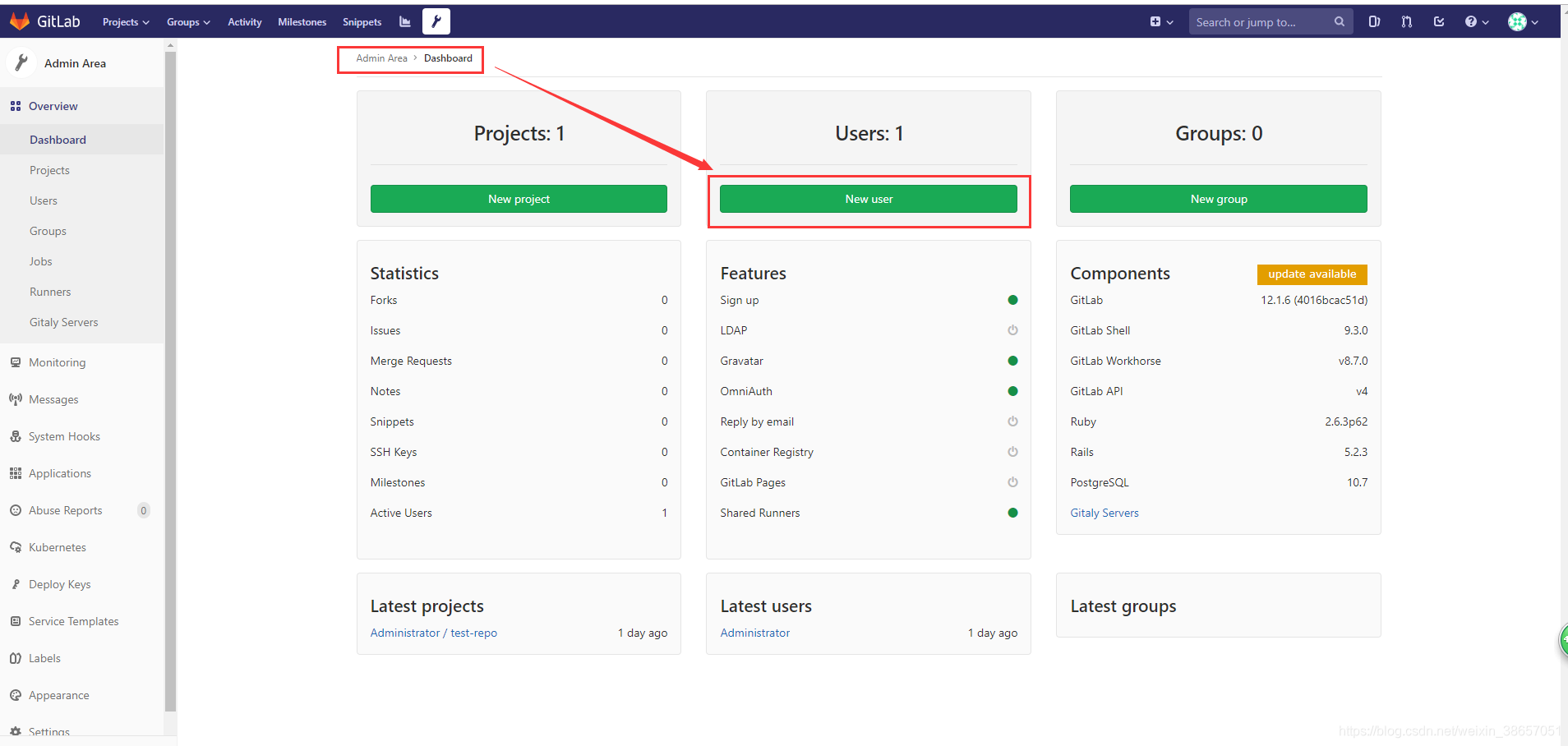Click the search magnifier icon

pos(1340,21)
